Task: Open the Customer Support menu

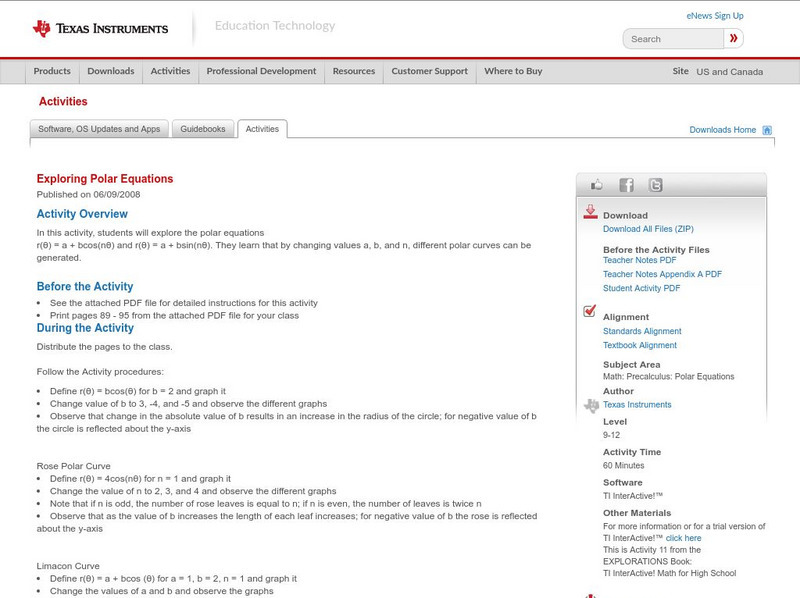Action: [430, 71]
